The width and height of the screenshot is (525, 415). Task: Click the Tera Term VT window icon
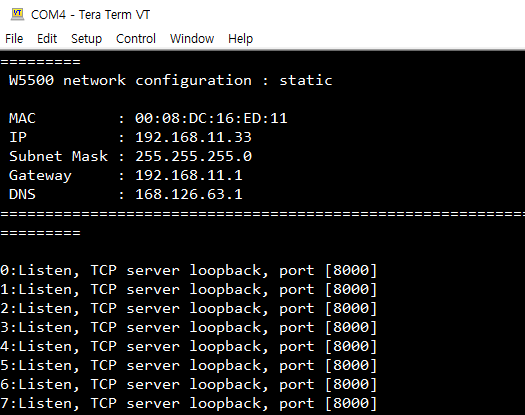17,14
